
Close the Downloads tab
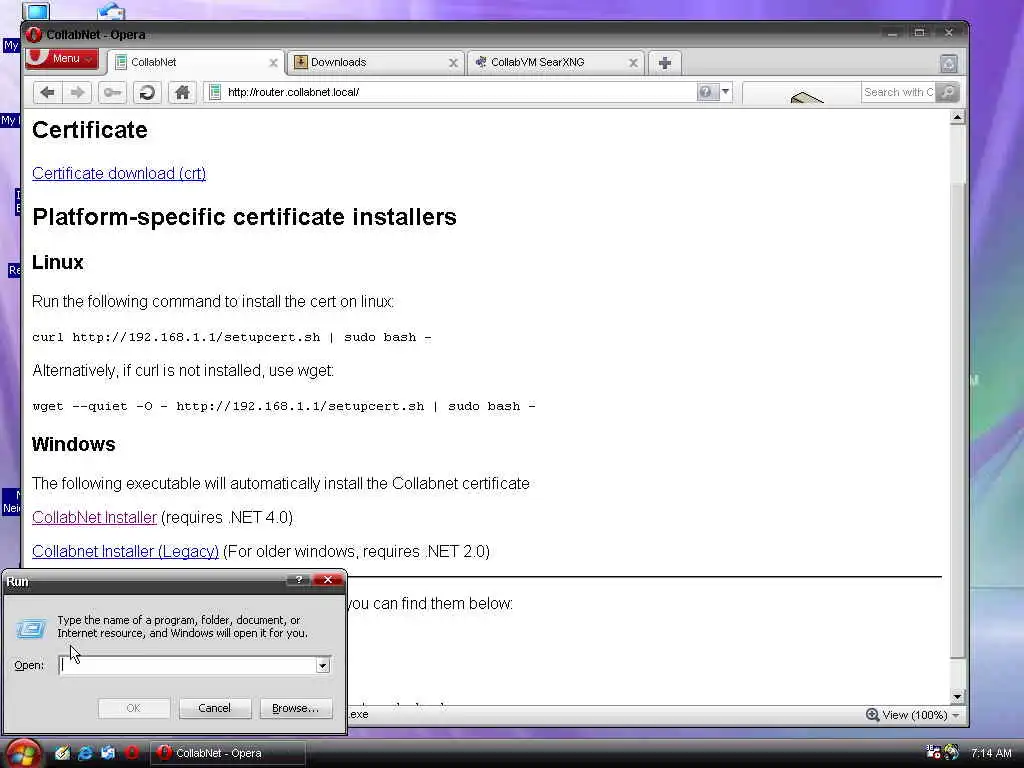(x=453, y=63)
